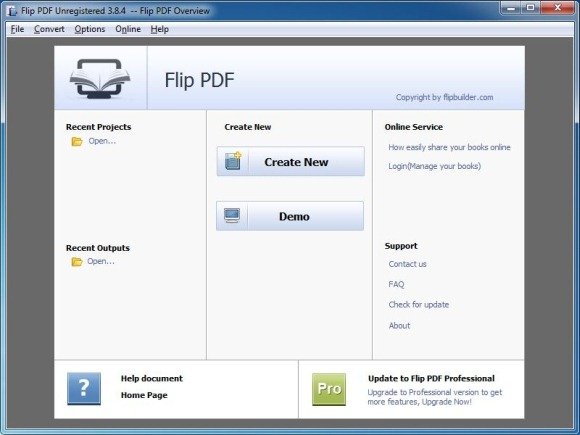This screenshot has height=435, width=580.
Task: Open the File menu
Action: point(17,29)
